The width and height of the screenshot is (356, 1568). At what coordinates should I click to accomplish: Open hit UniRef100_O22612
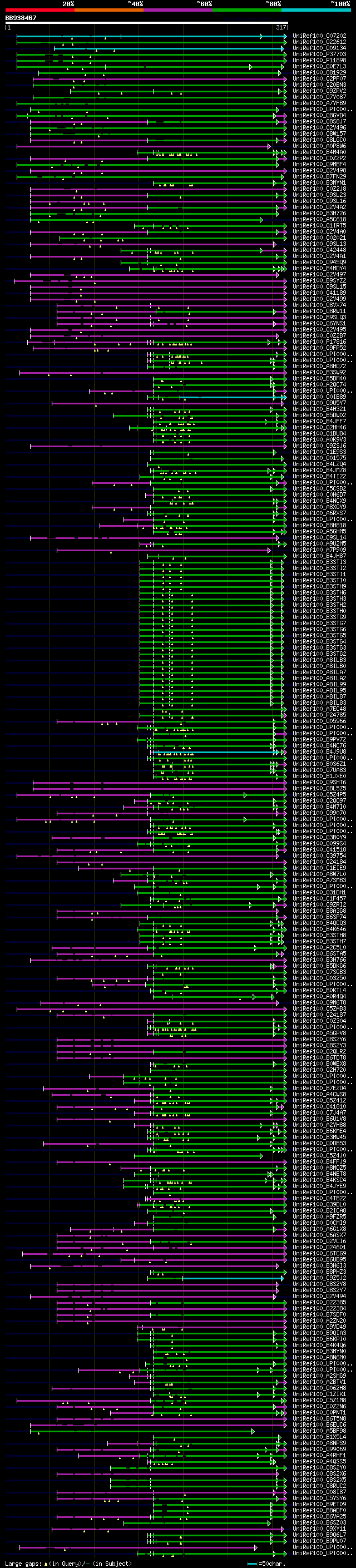tap(319, 42)
